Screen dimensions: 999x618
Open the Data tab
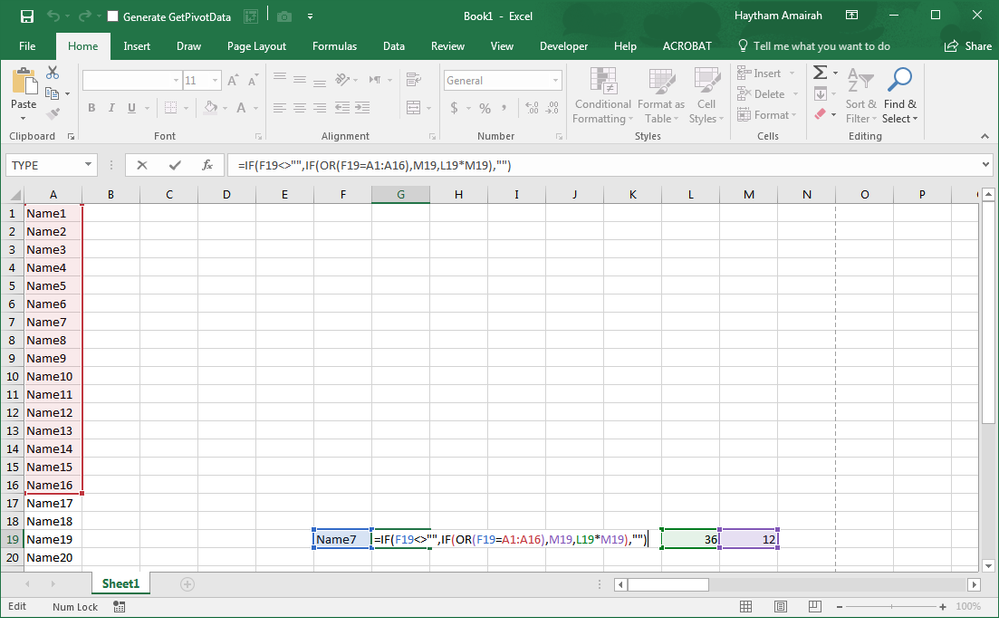[394, 46]
